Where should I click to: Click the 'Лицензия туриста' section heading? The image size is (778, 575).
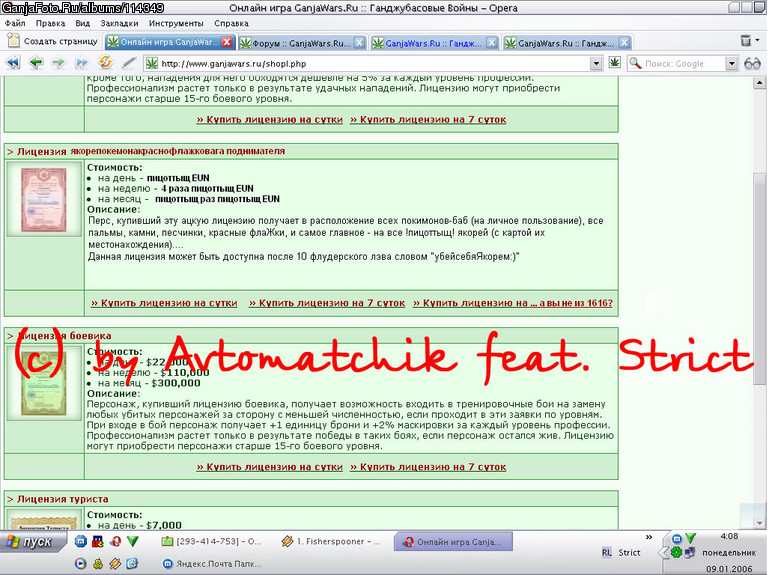click(x=63, y=499)
